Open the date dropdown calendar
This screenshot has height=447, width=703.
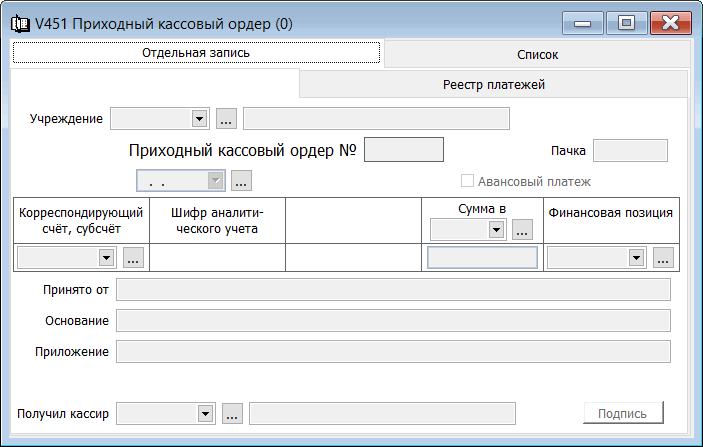(x=214, y=181)
